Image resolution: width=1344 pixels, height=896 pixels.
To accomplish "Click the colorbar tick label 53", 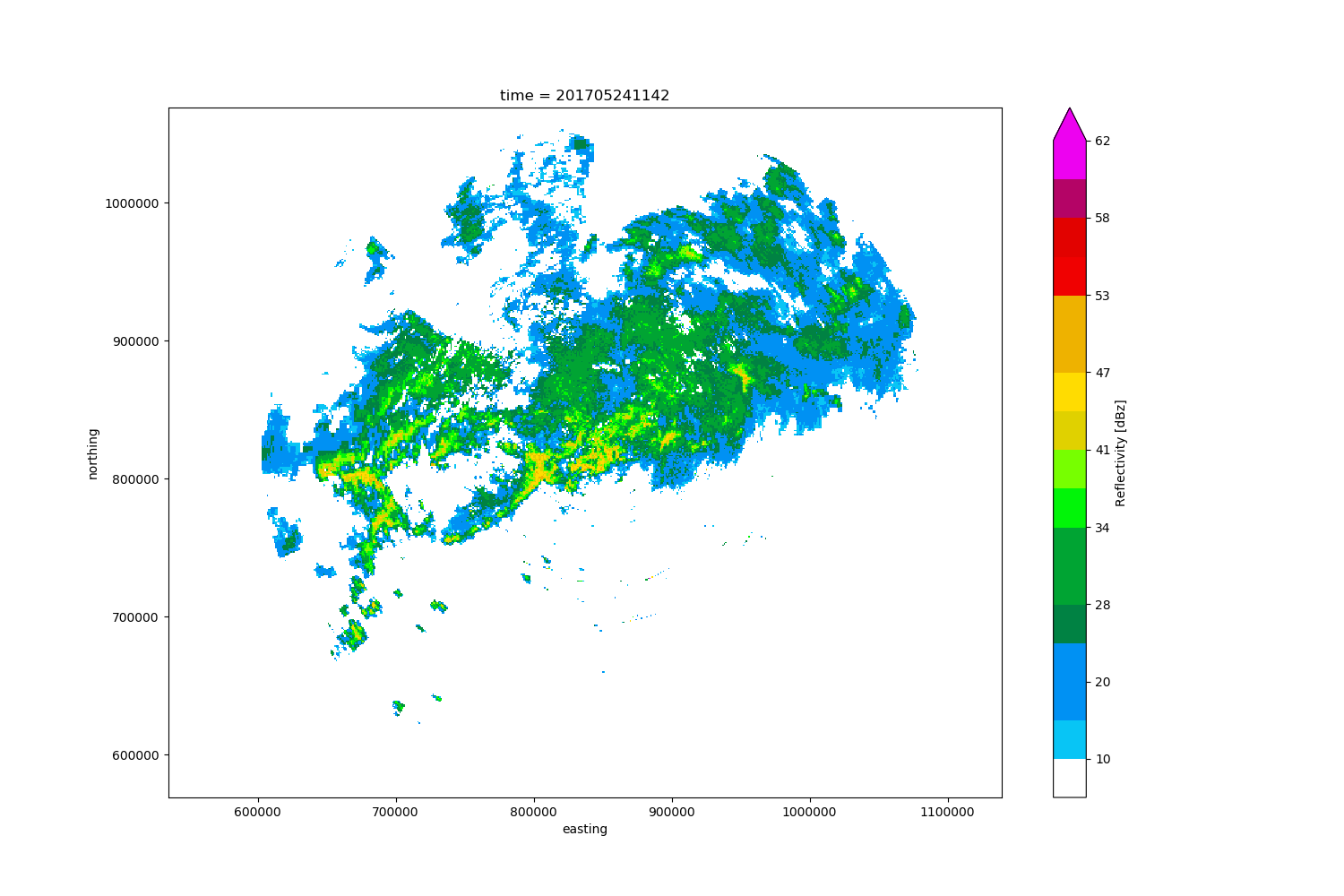I will [1103, 296].
